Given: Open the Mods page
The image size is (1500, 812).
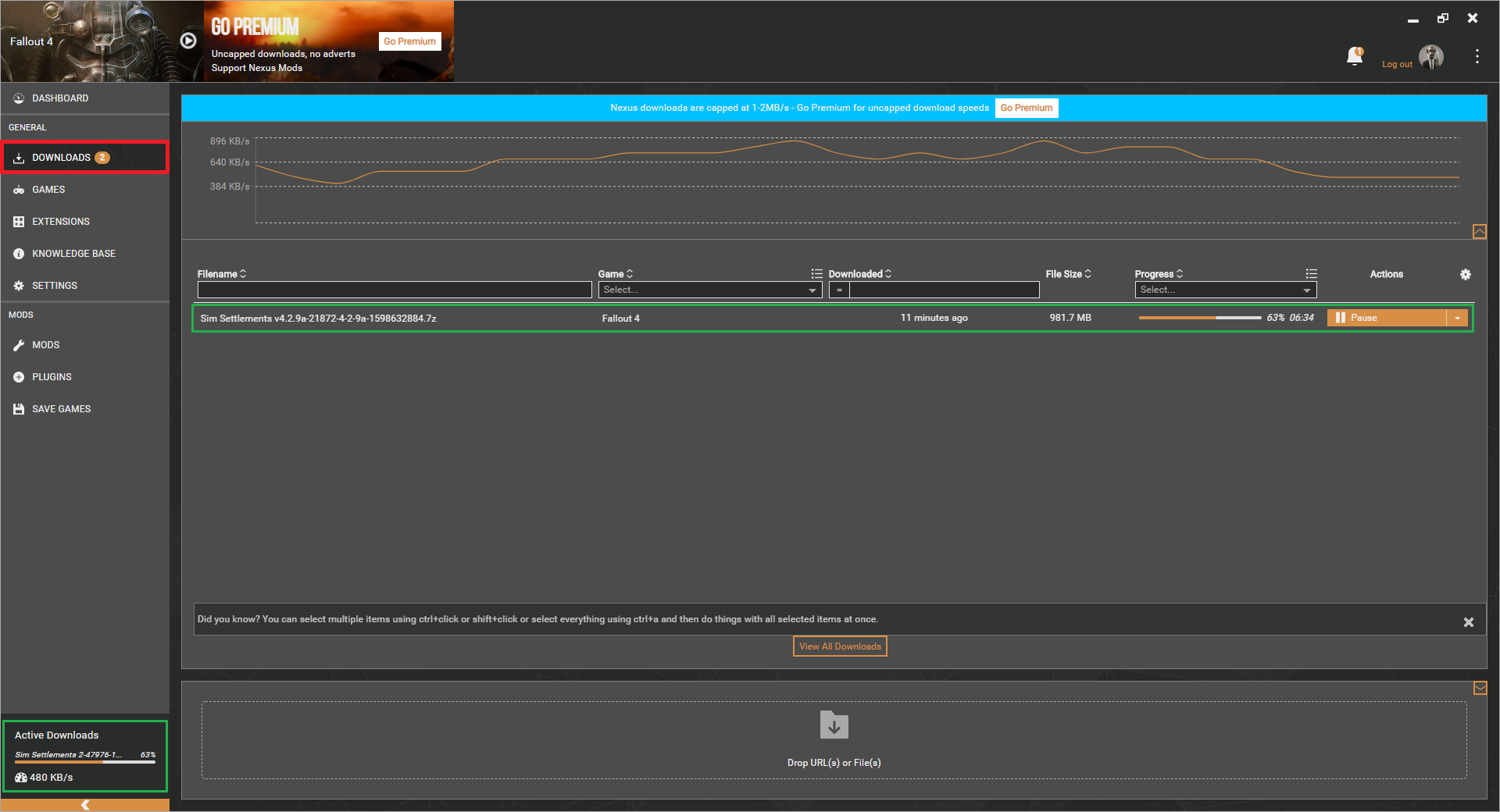Looking at the screenshot, I should pyautogui.click(x=85, y=345).
